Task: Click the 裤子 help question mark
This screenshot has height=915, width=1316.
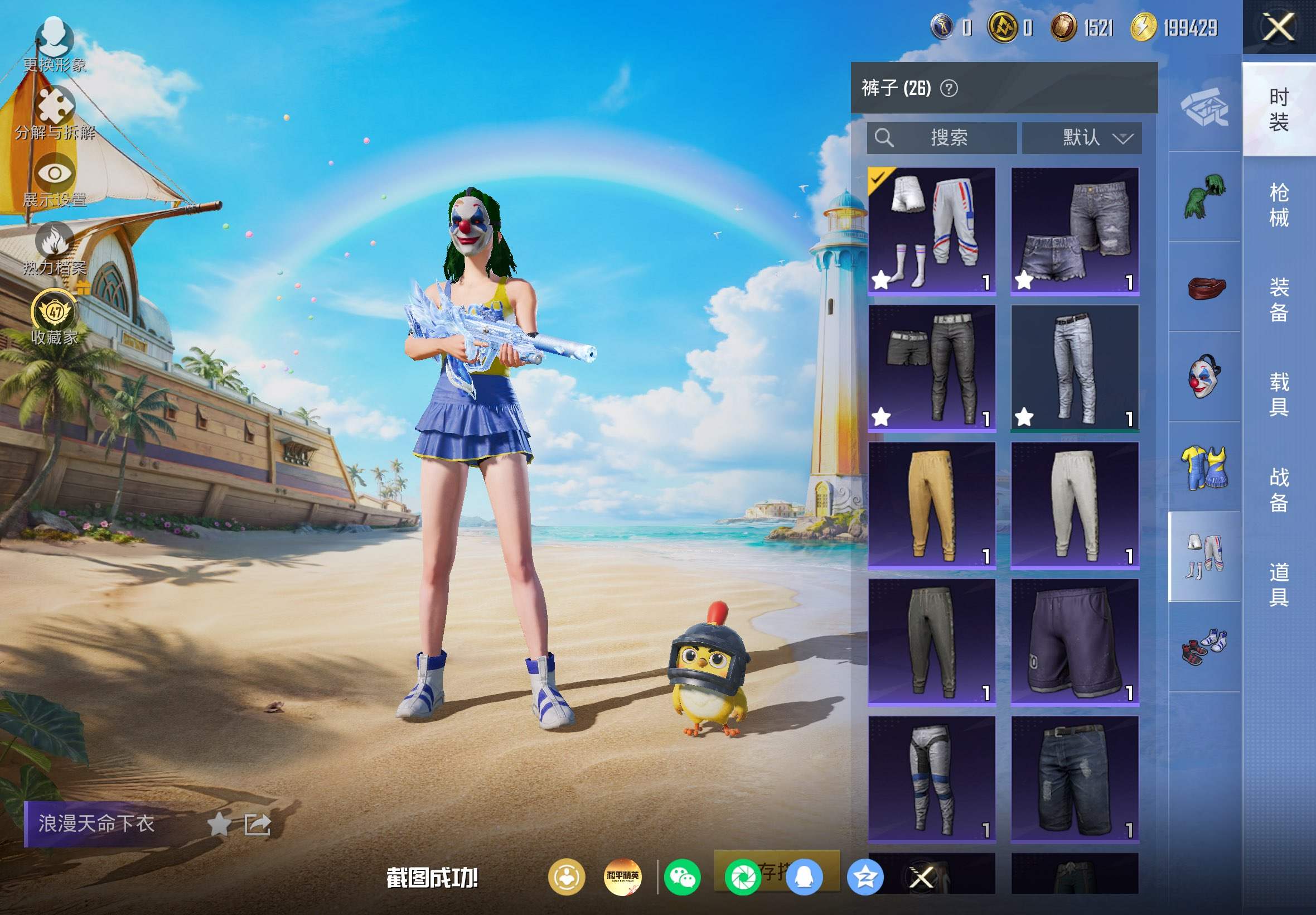Action: pos(949,88)
